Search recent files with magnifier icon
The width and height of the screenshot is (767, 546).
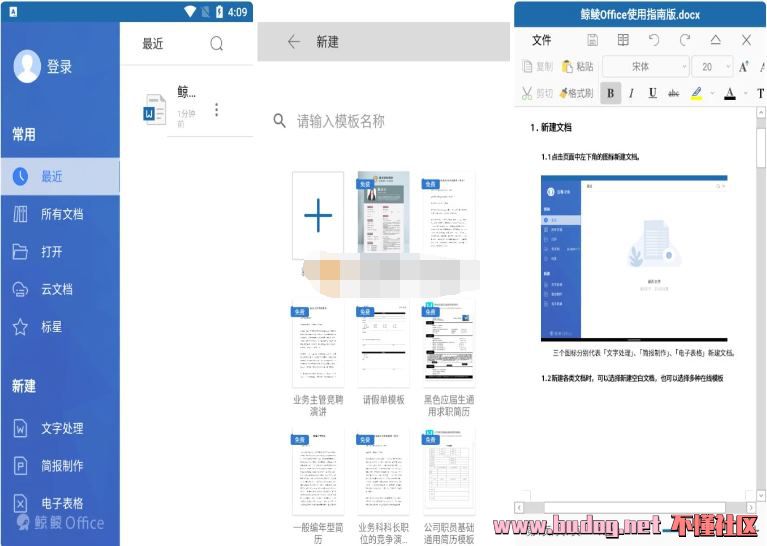point(216,44)
